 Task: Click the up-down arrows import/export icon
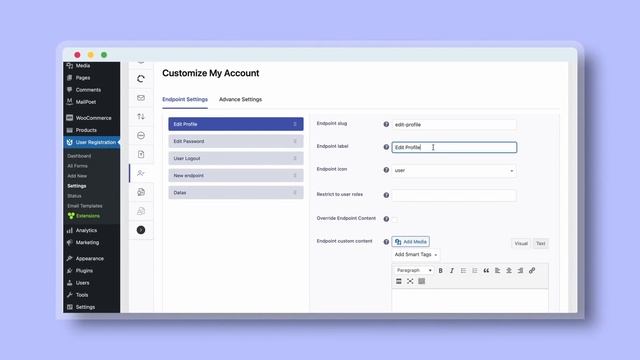pyautogui.click(x=141, y=117)
